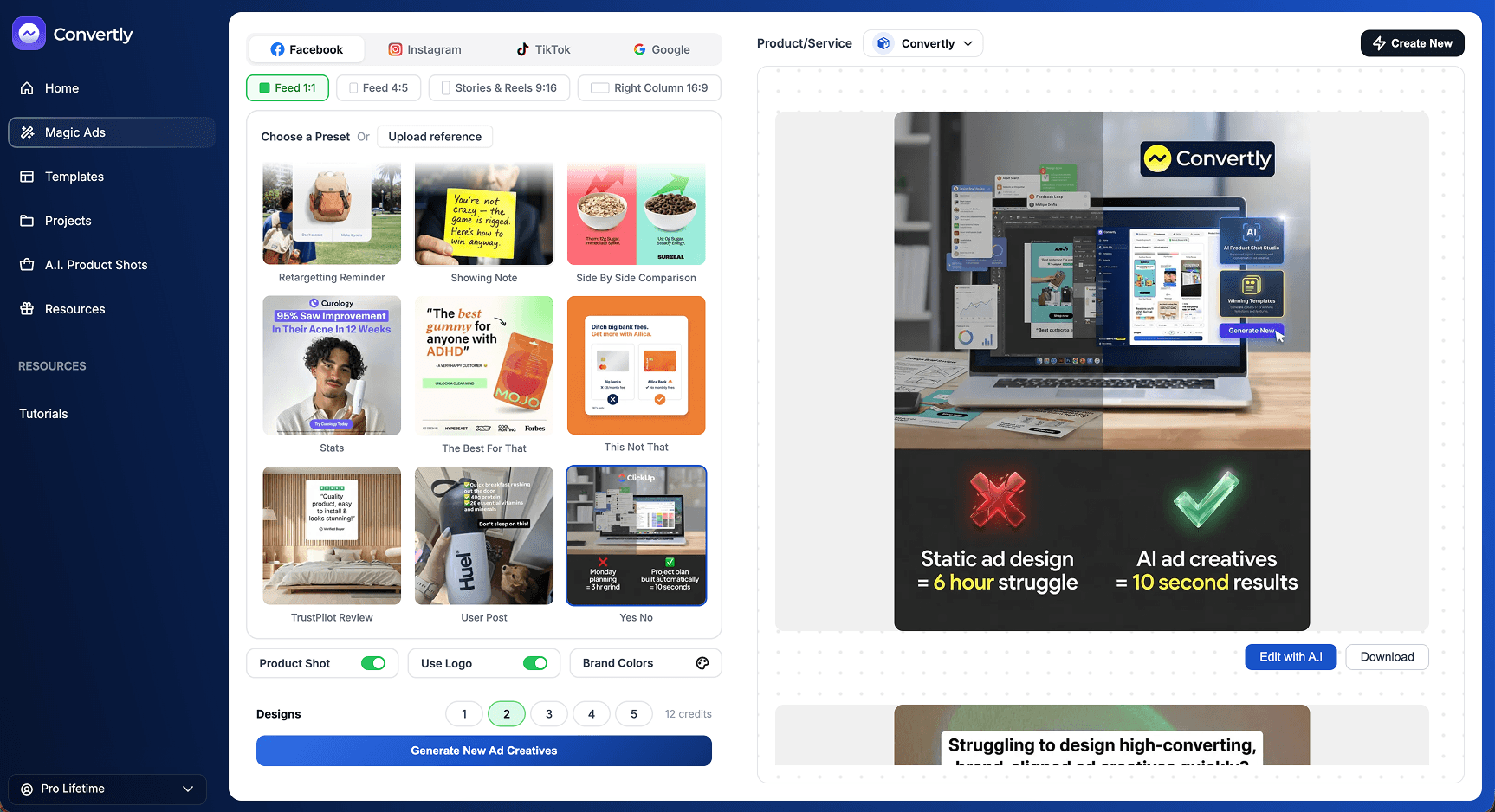
Task: Open the Templates menu item
Action: coord(111,177)
